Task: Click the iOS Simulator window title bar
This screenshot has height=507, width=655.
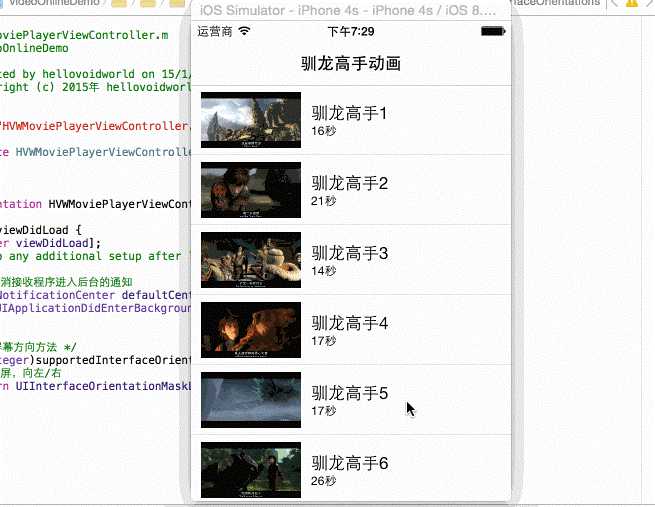Action: 351,9
